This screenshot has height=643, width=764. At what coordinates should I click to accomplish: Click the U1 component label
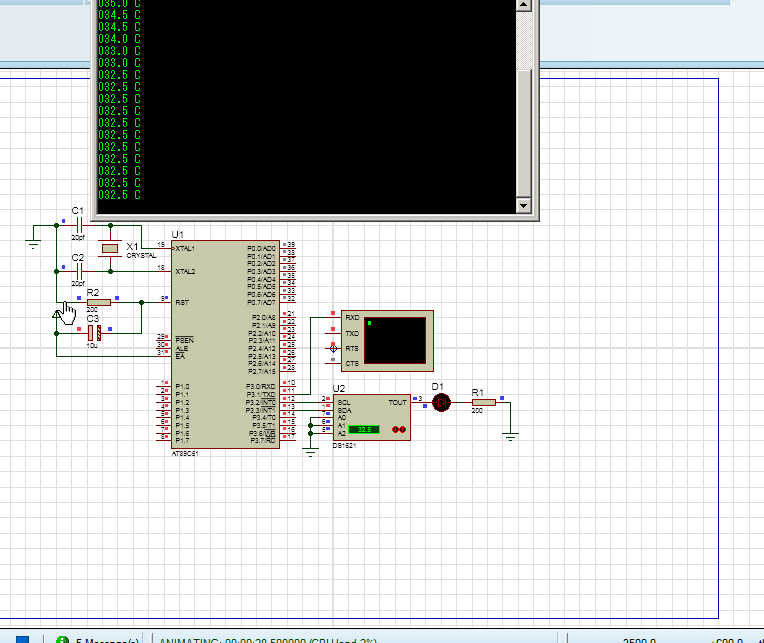click(x=177, y=235)
